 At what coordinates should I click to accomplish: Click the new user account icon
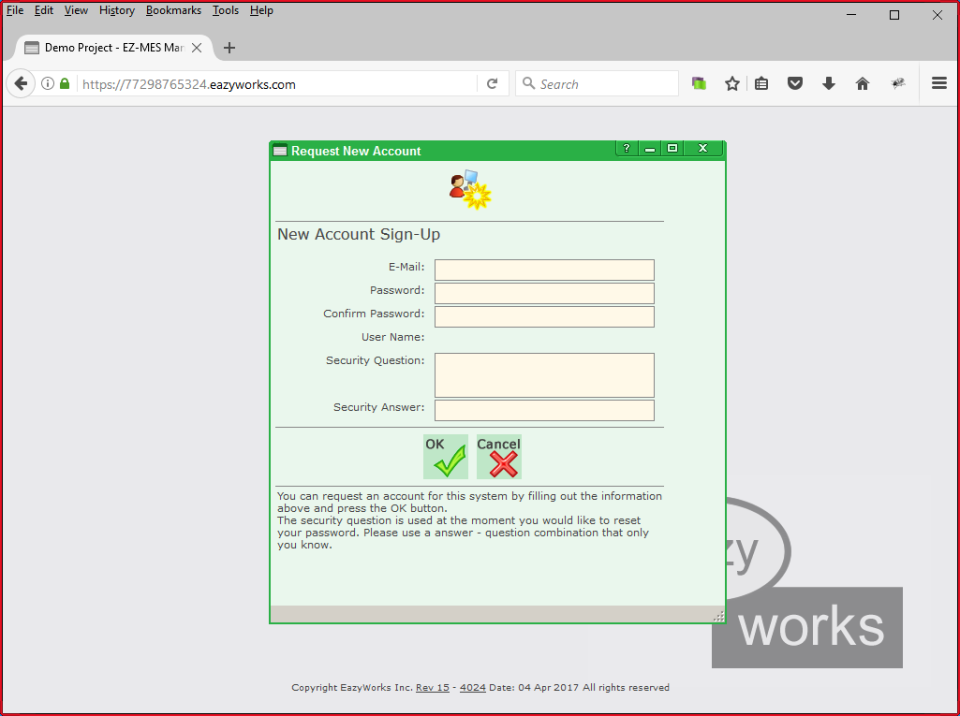[x=470, y=190]
